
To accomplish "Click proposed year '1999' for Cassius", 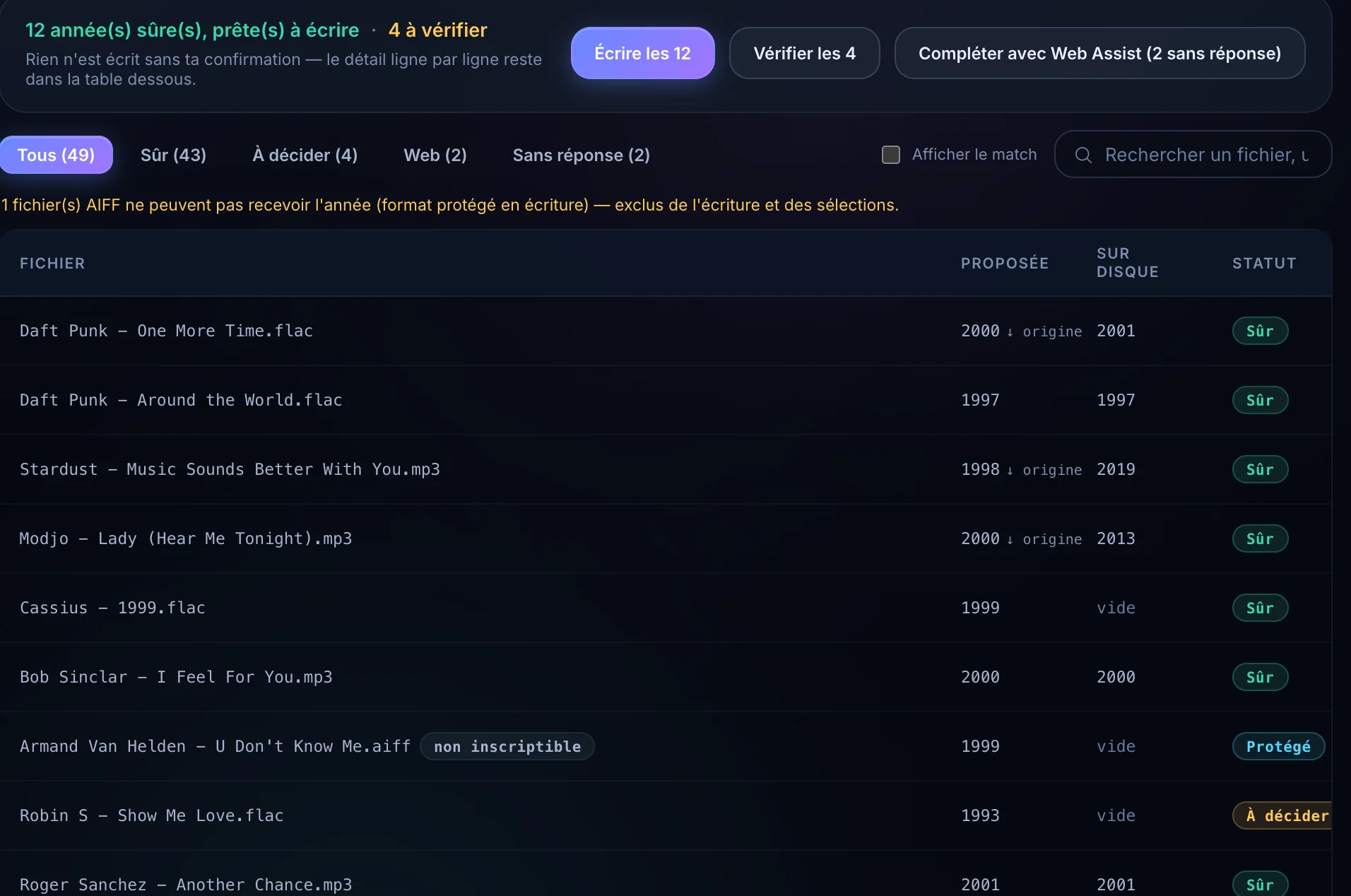I will click(980, 608).
